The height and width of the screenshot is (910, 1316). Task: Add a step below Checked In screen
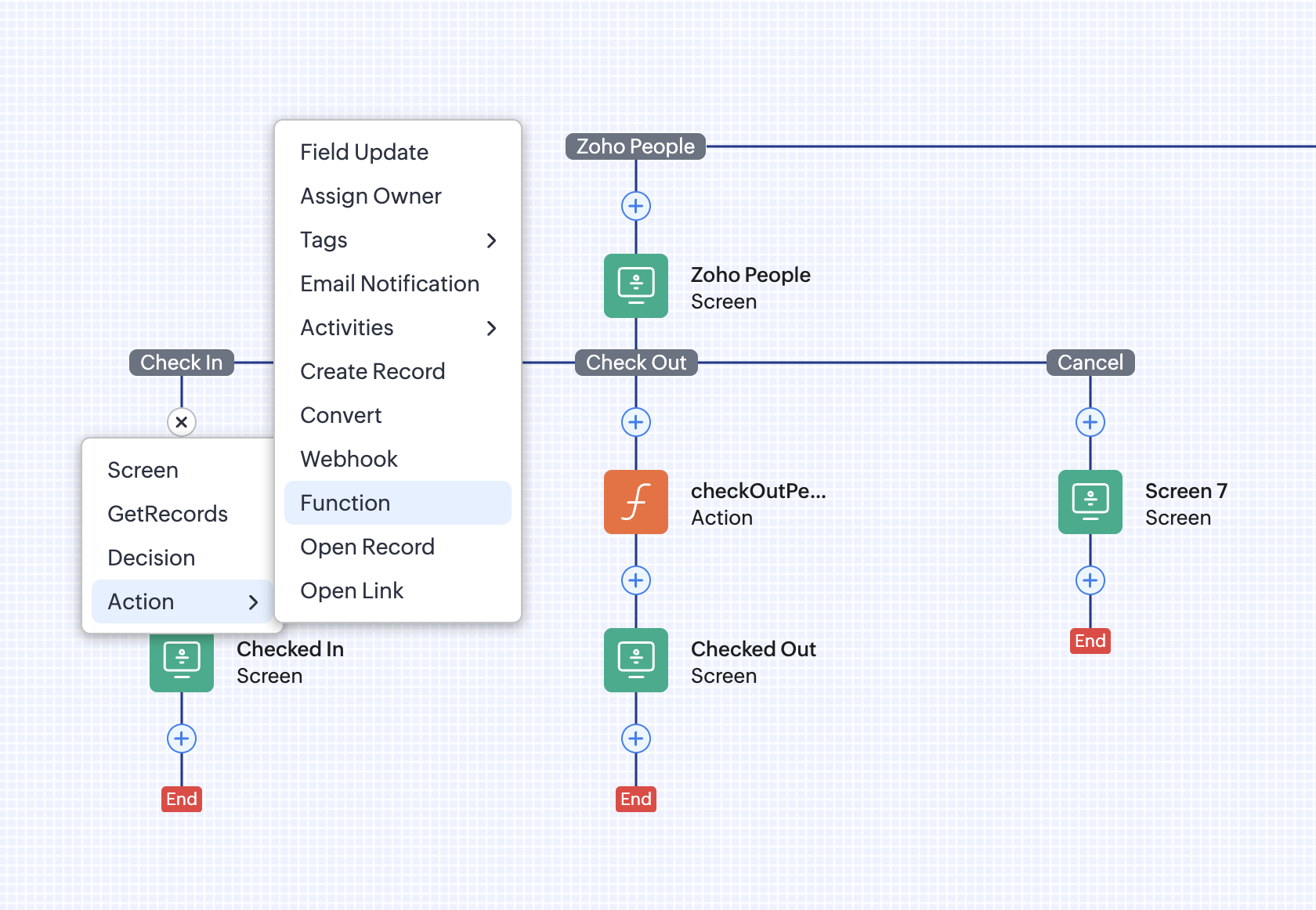tap(182, 738)
